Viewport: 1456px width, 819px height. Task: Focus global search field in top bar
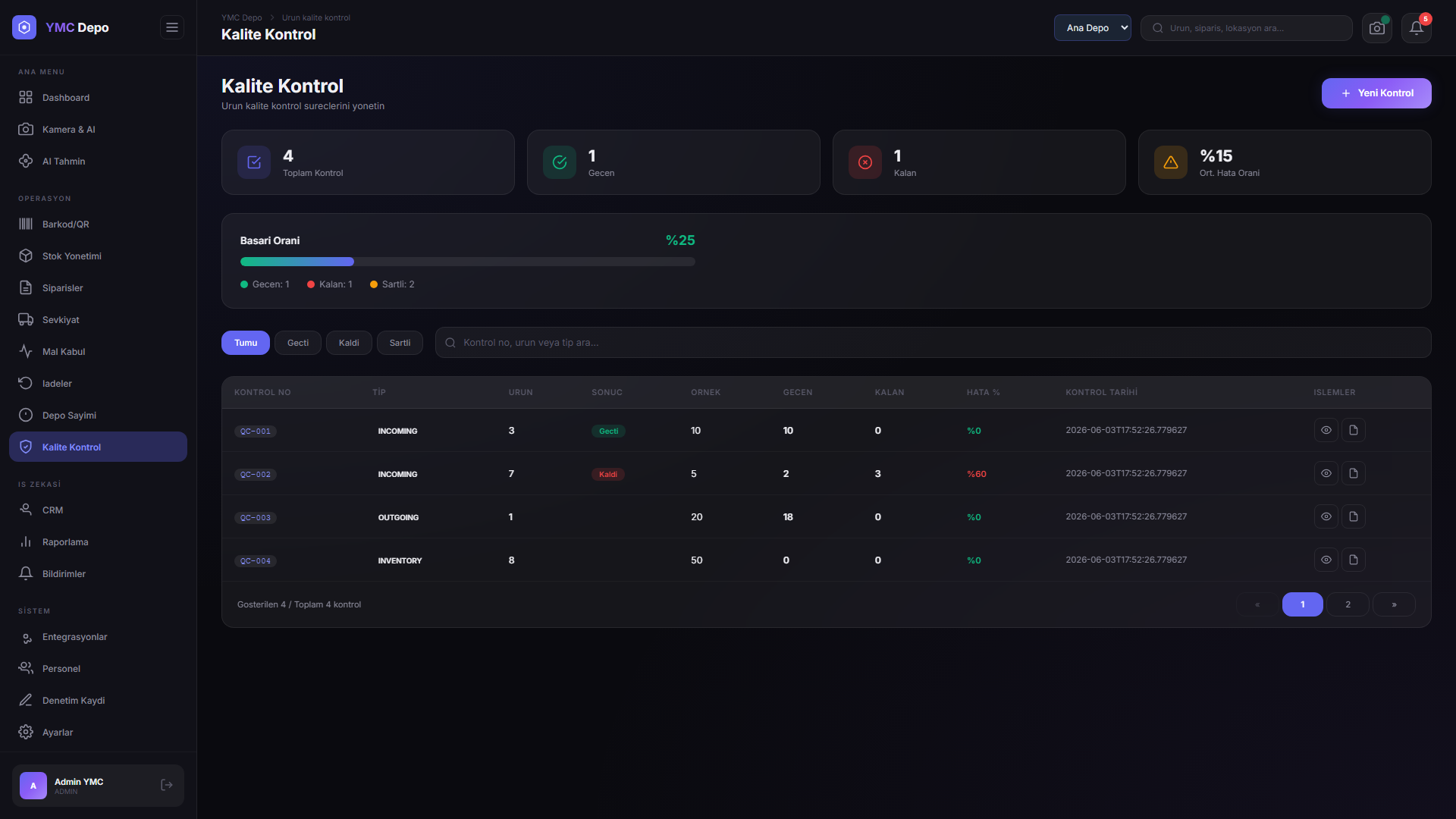1247,28
